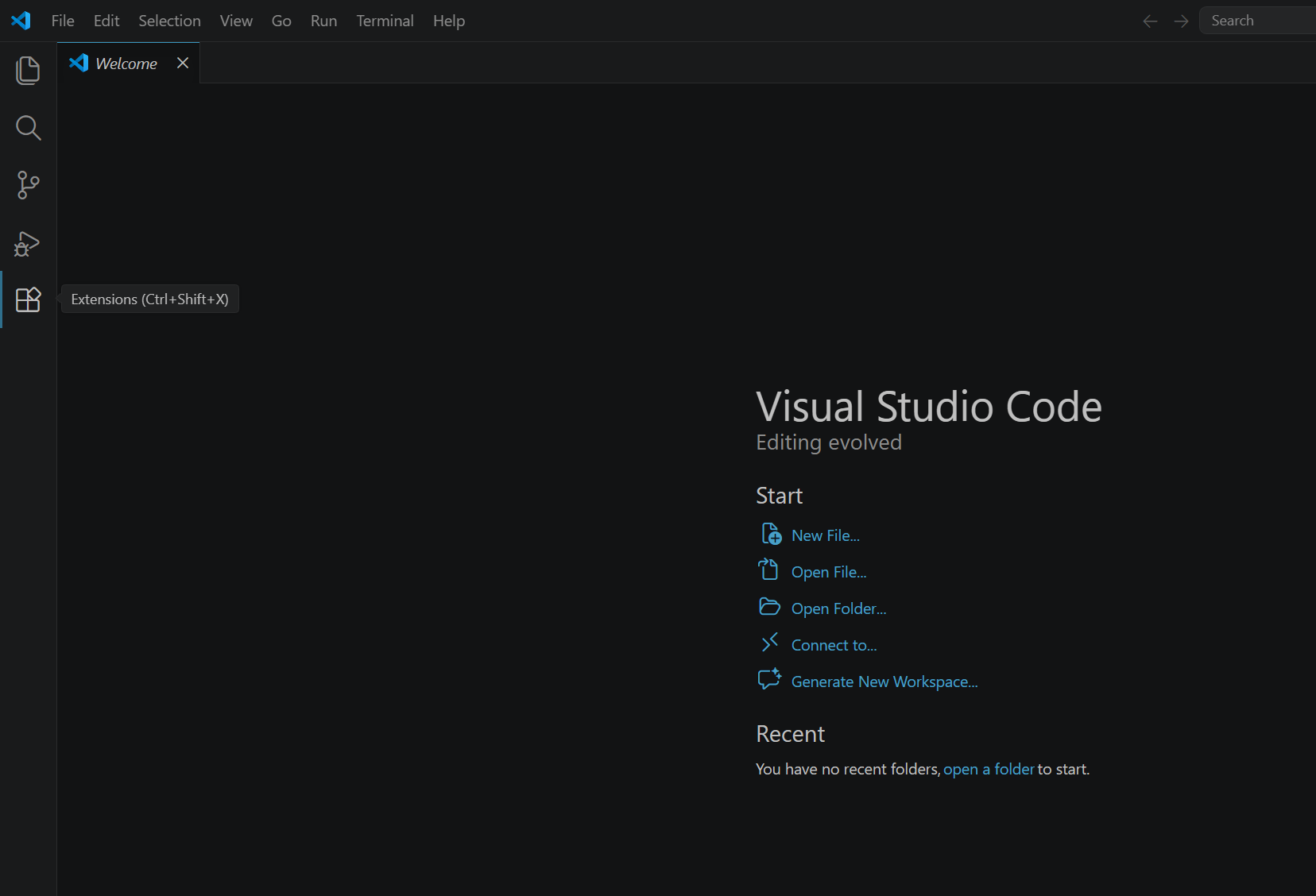The height and width of the screenshot is (896, 1316).
Task: Open the Terminal menu
Action: [x=385, y=21]
